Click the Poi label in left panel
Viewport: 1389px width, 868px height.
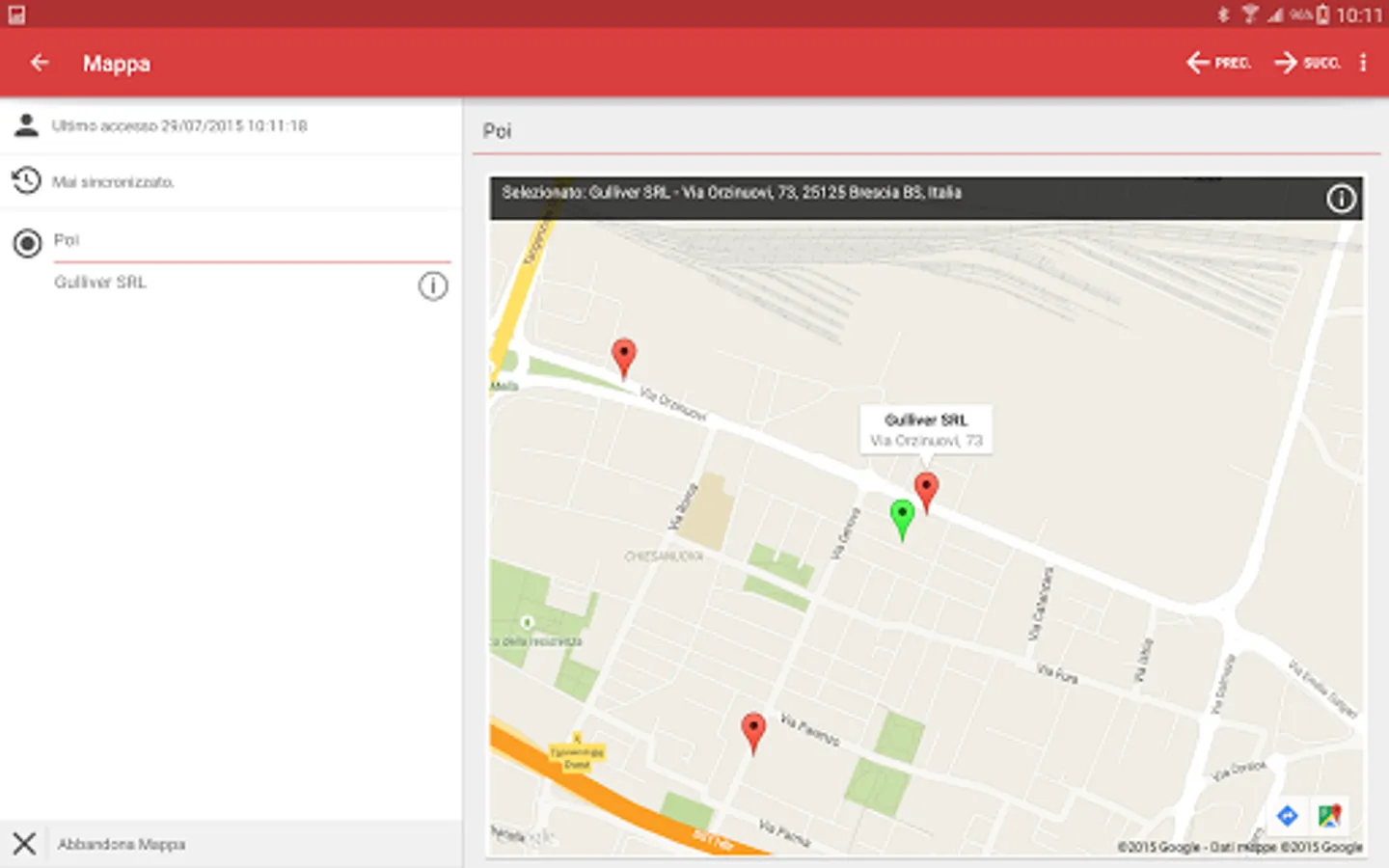[x=67, y=240]
